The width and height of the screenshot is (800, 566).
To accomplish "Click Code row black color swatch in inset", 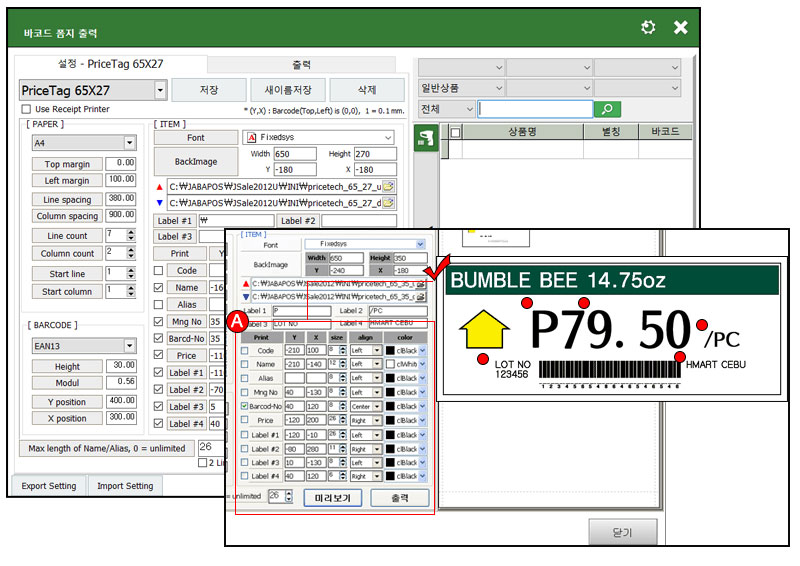I will (x=390, y=351).
